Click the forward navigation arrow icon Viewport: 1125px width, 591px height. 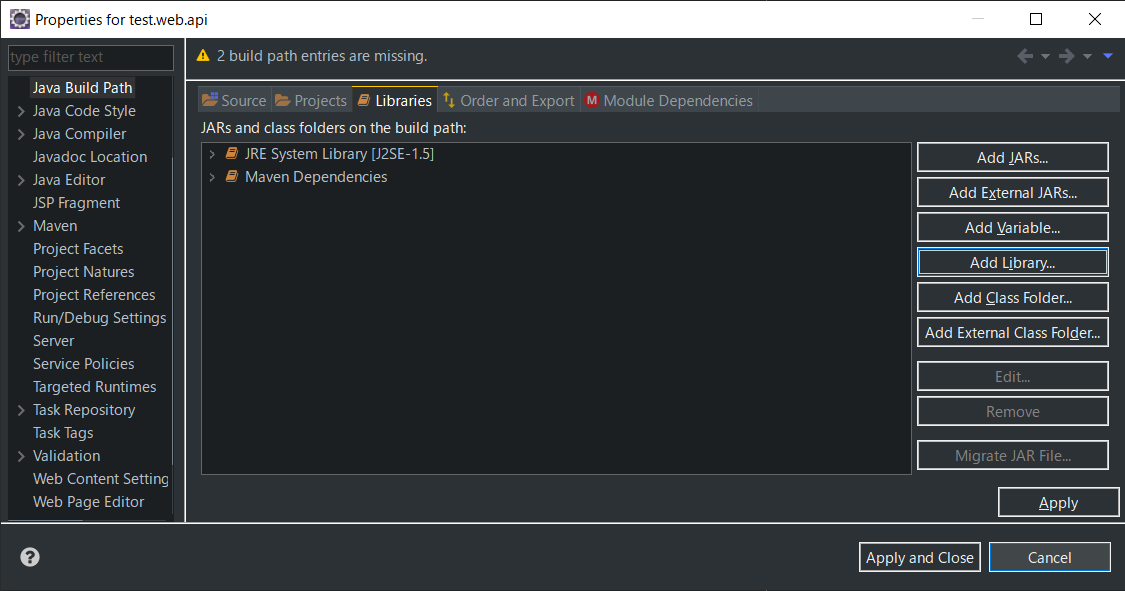click(x=1067, y=56)
